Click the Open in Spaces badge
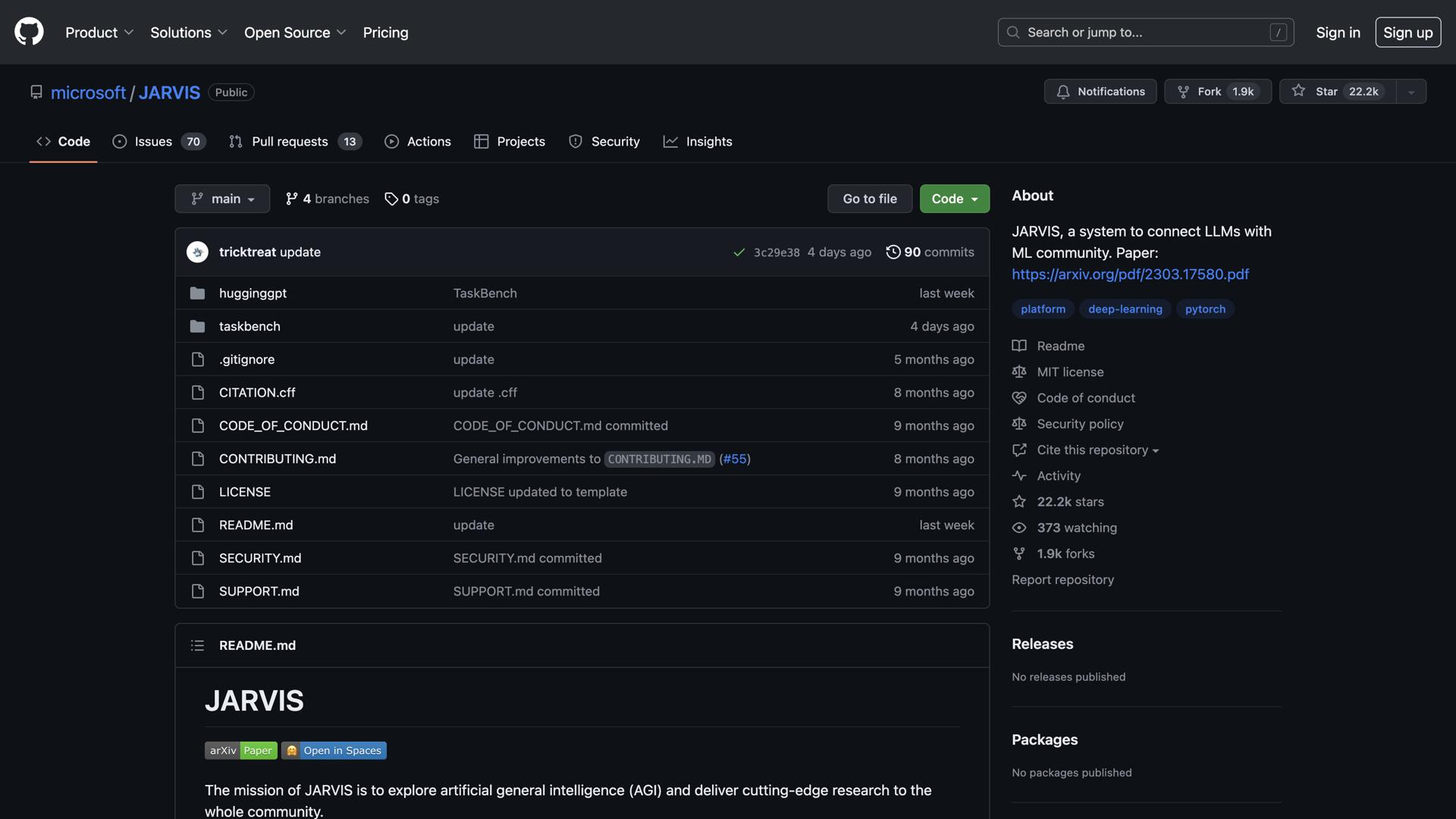This screenshot has height=819, width=1456. [334, 750]
